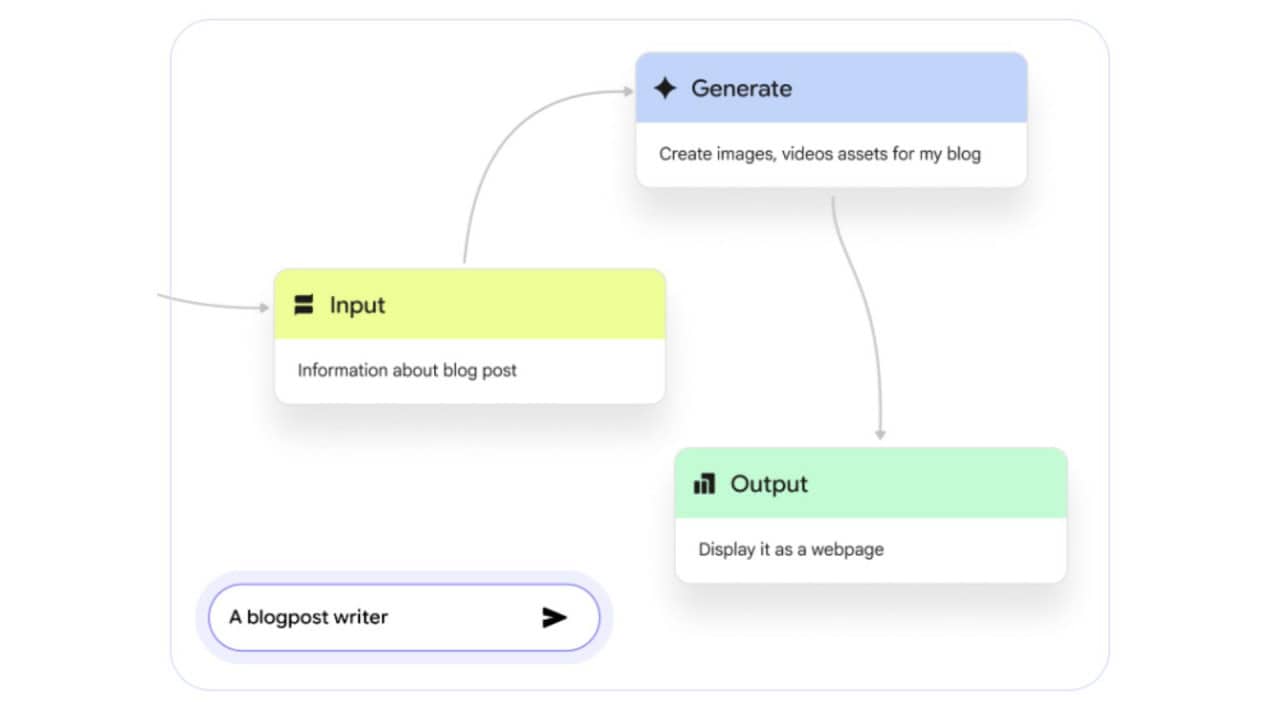Select the Output node title text
1280x720 pixels.
[769, 484]
